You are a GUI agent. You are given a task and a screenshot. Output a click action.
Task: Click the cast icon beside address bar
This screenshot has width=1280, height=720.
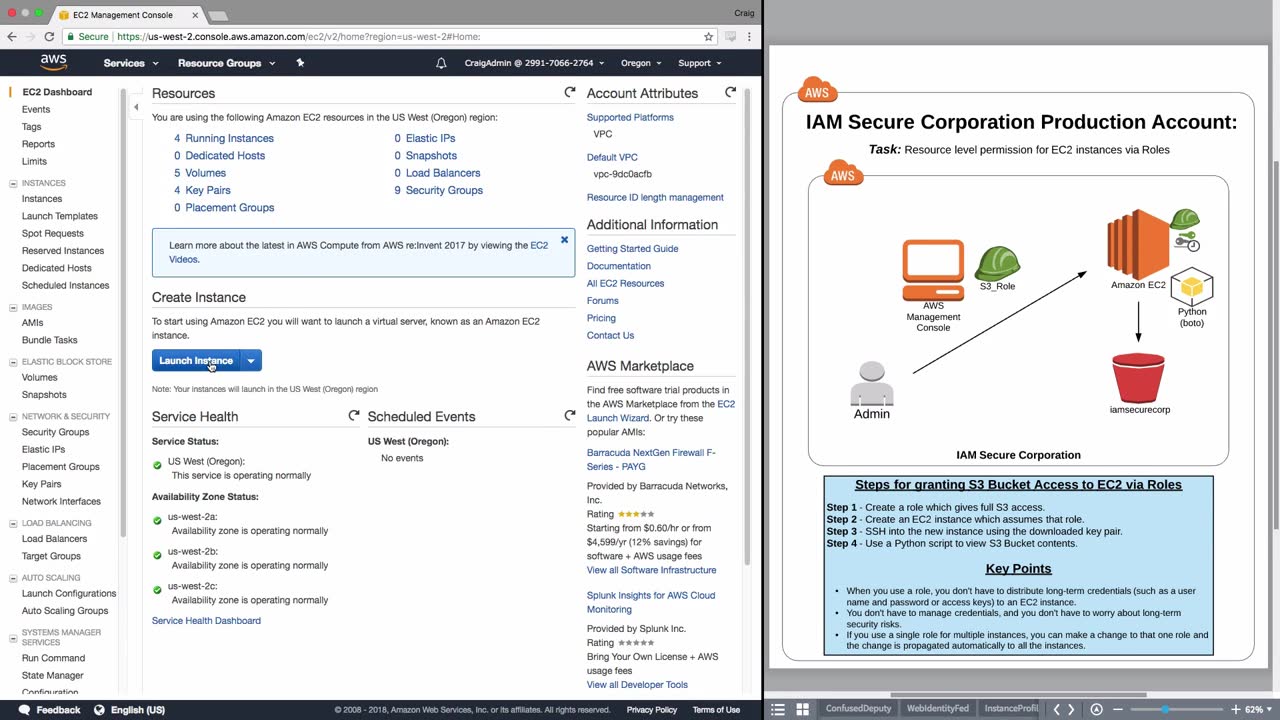(x=731, y=37)
